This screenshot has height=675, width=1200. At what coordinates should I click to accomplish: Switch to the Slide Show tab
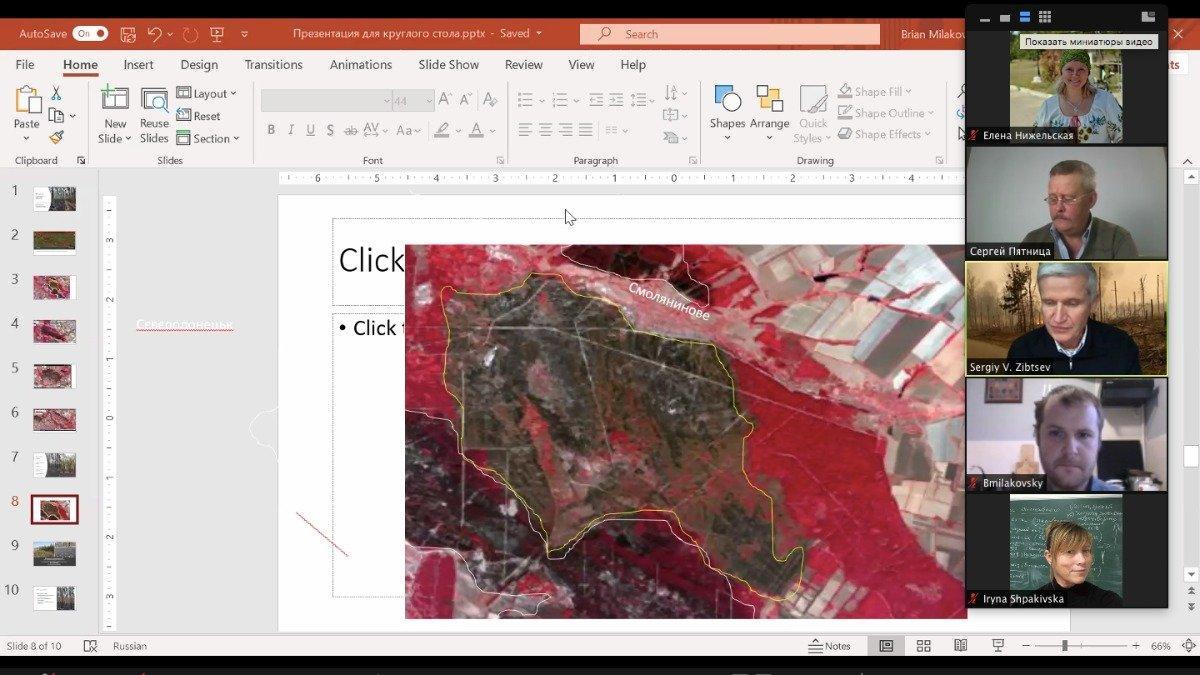(x=448, y=64)
